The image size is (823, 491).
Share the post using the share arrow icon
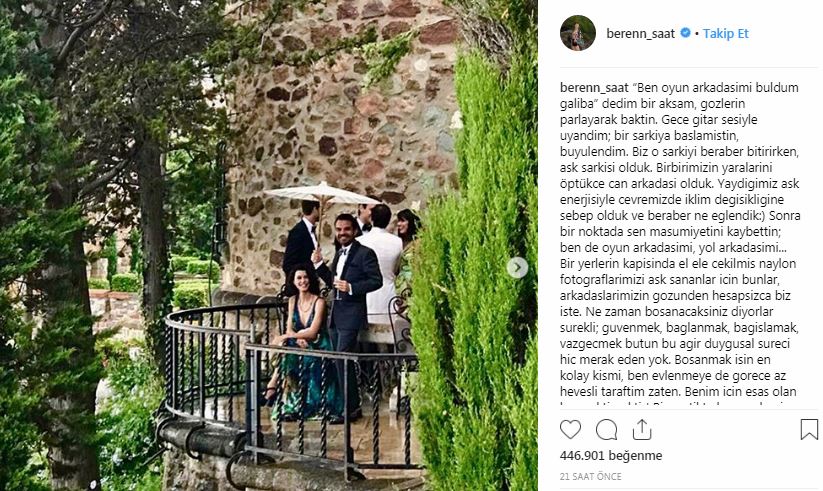pyautogui.click(x=642, y=430)
